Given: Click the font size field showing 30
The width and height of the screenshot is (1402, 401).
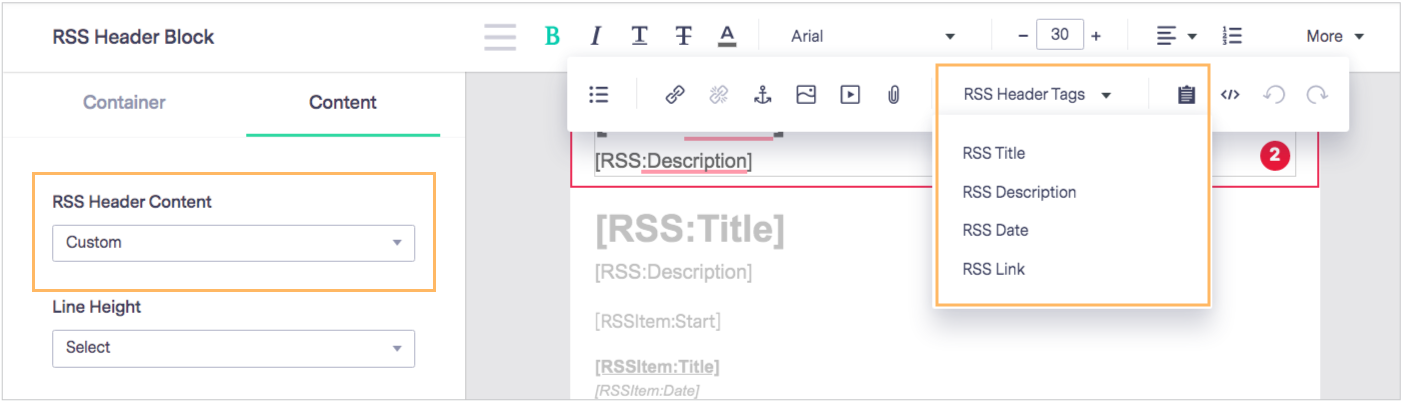Looking at the screenshot, I should click(1060, 35).
